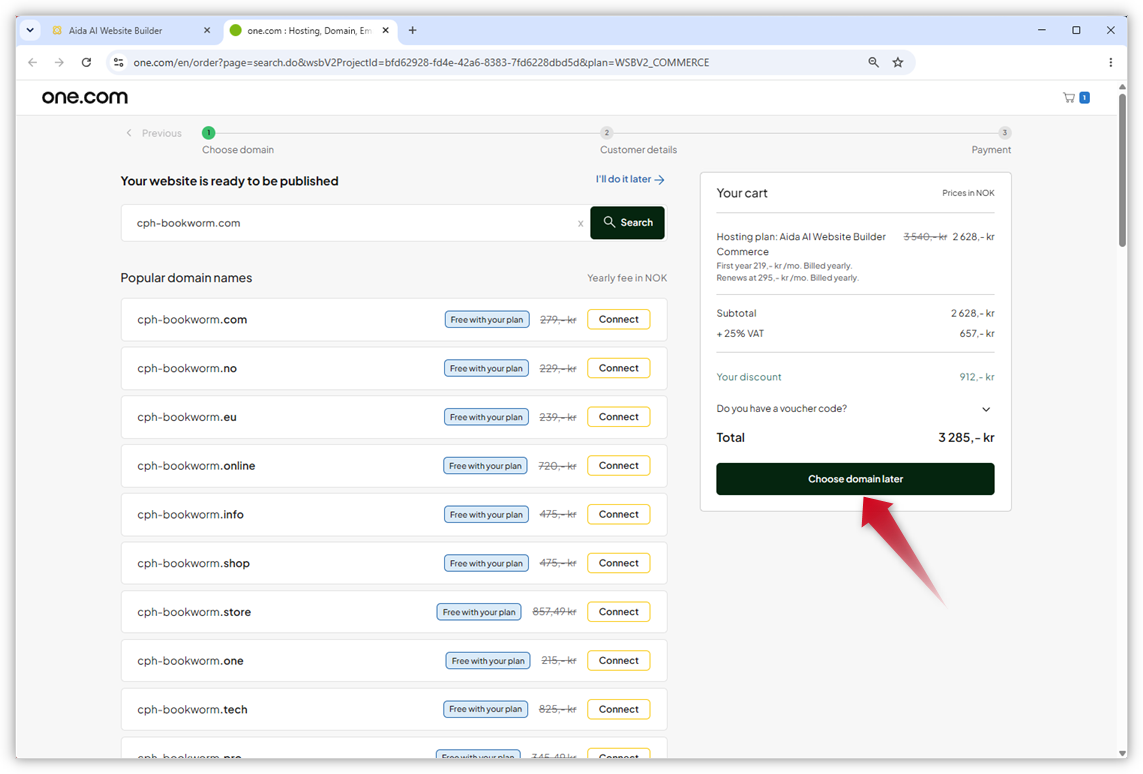This screenshot has width=1143, height=774.
Task: Clear the domain search field with x
Action: point(580,224)
